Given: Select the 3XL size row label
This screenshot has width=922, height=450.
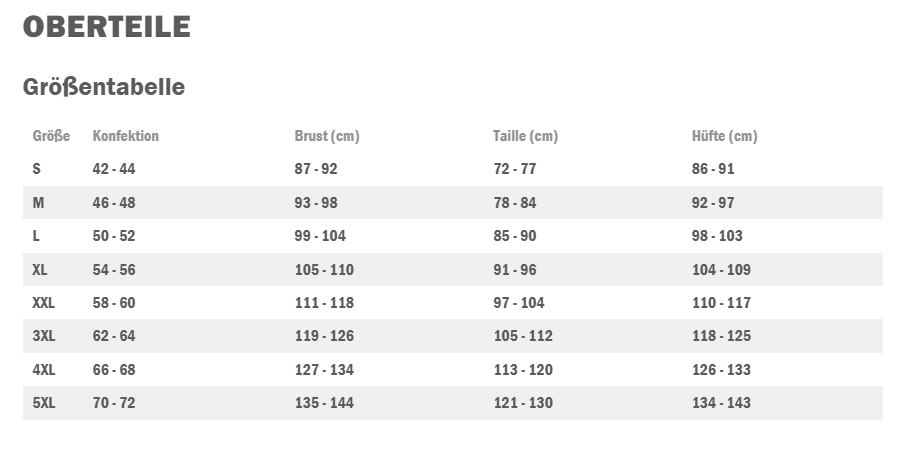Looking at the screenshot, I should click(x=44, y=336).
